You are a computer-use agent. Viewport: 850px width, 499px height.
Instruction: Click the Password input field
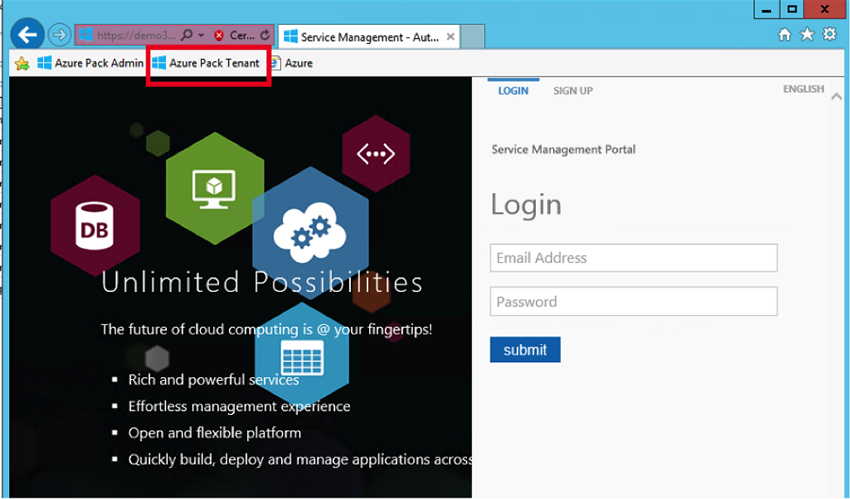click(x=633, y=302)
